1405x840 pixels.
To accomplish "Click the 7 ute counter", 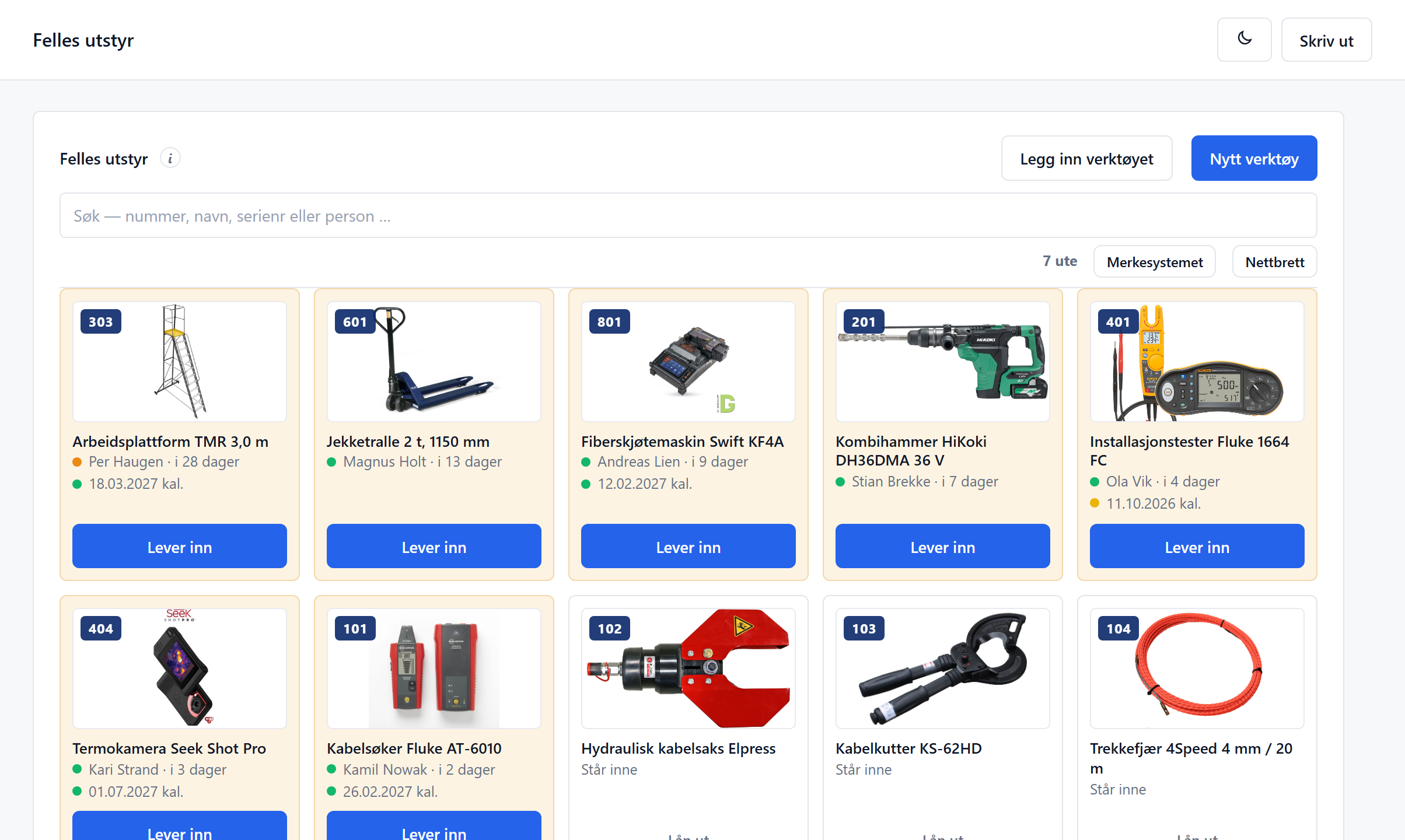I will pos(1060,261).
